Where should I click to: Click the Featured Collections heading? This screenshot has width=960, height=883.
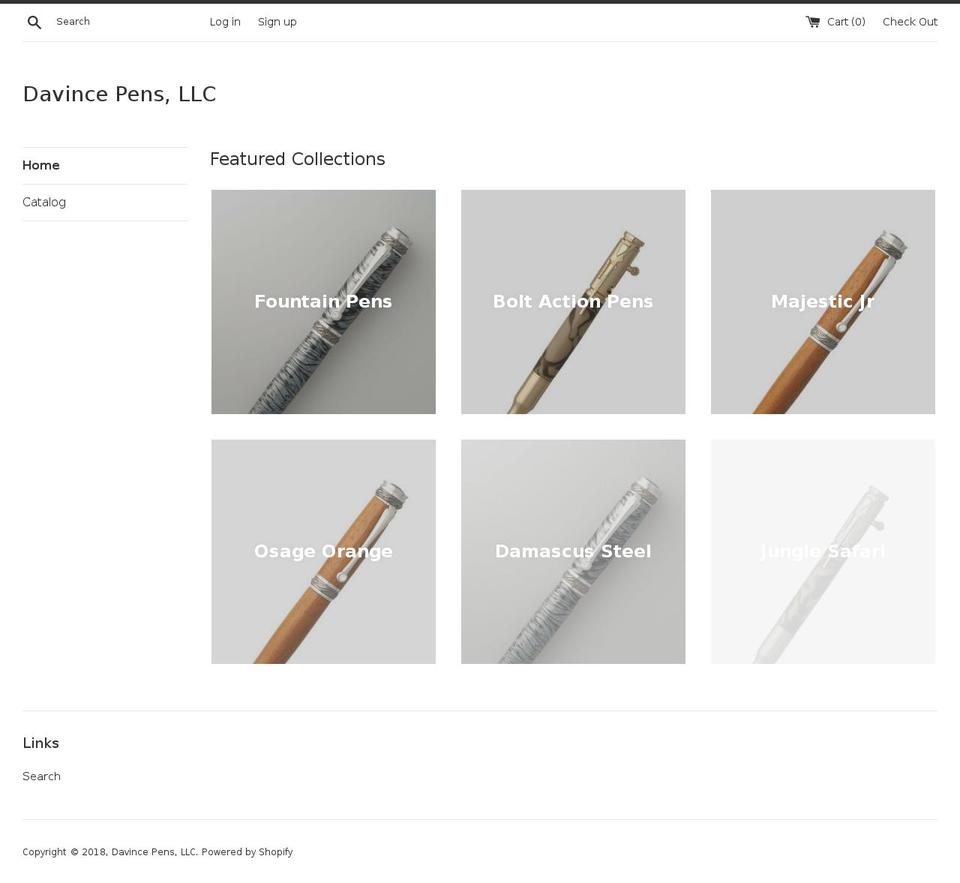coord(298,159)
